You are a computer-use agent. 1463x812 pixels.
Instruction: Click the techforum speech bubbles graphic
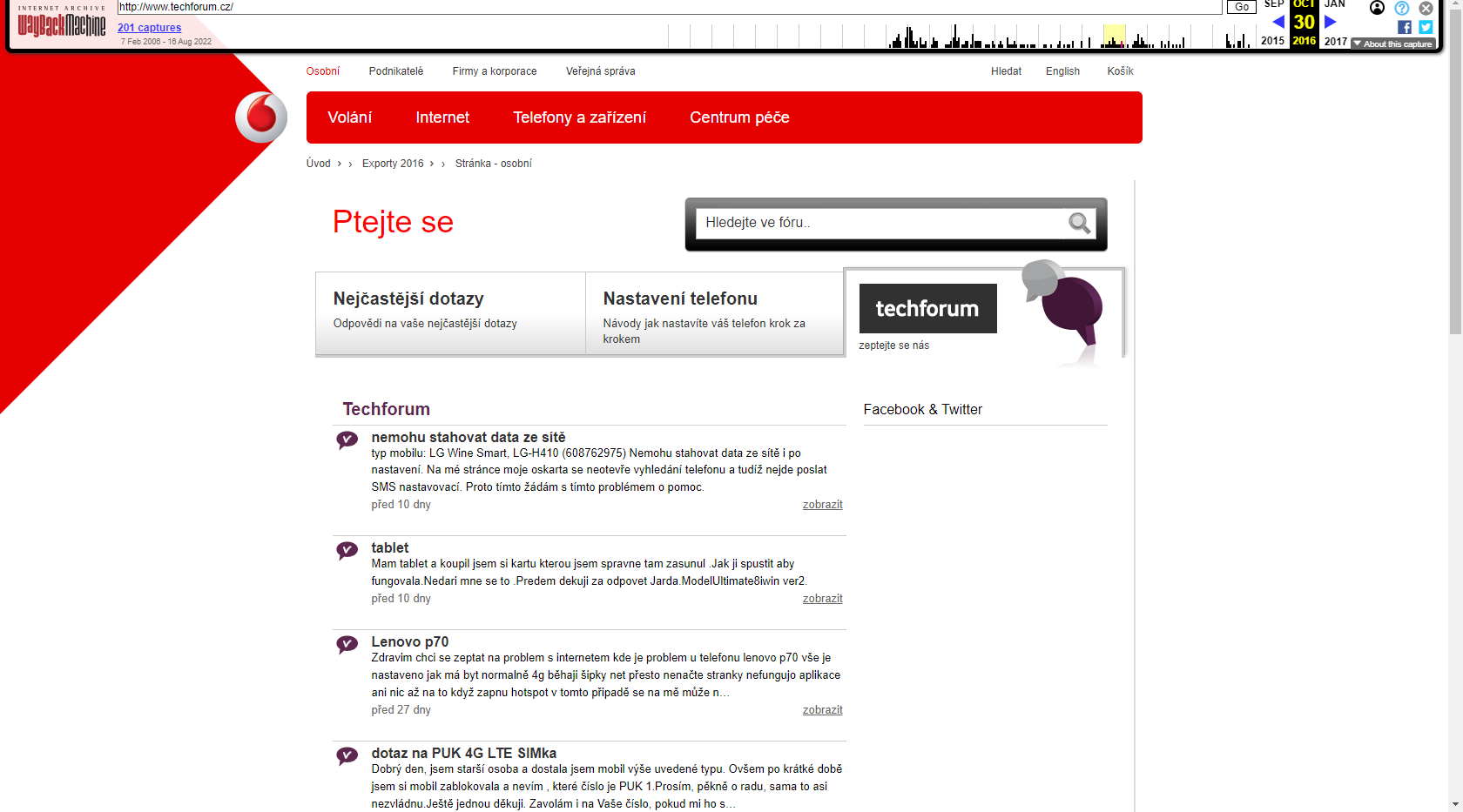(x=1062, y=305)
